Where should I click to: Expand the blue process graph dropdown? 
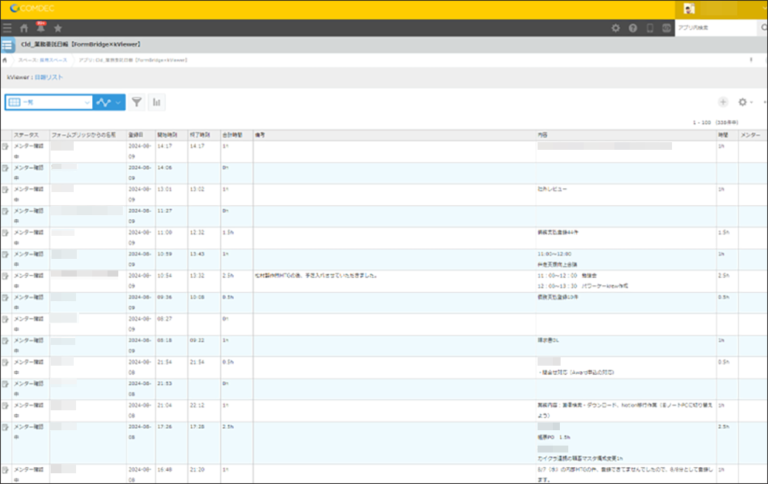tap(109, 102)
